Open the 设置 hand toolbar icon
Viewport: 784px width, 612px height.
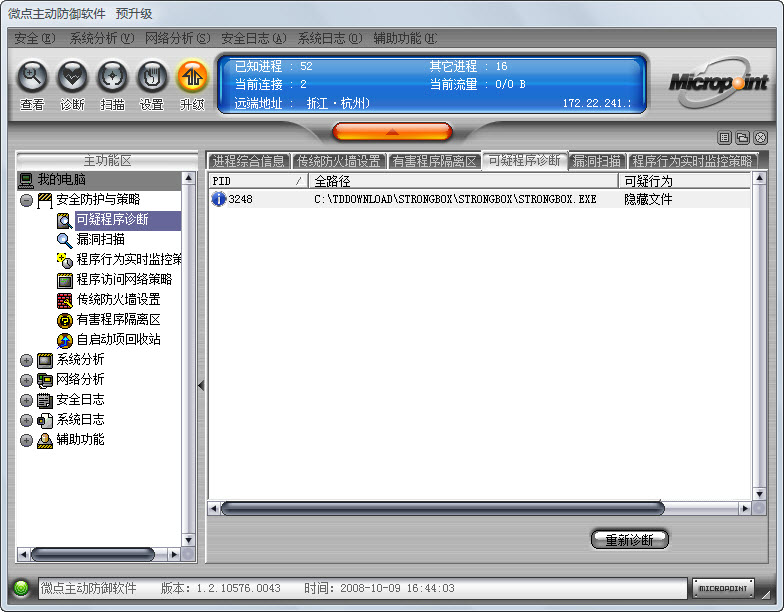pyautogui.click(x=152, y=78)
